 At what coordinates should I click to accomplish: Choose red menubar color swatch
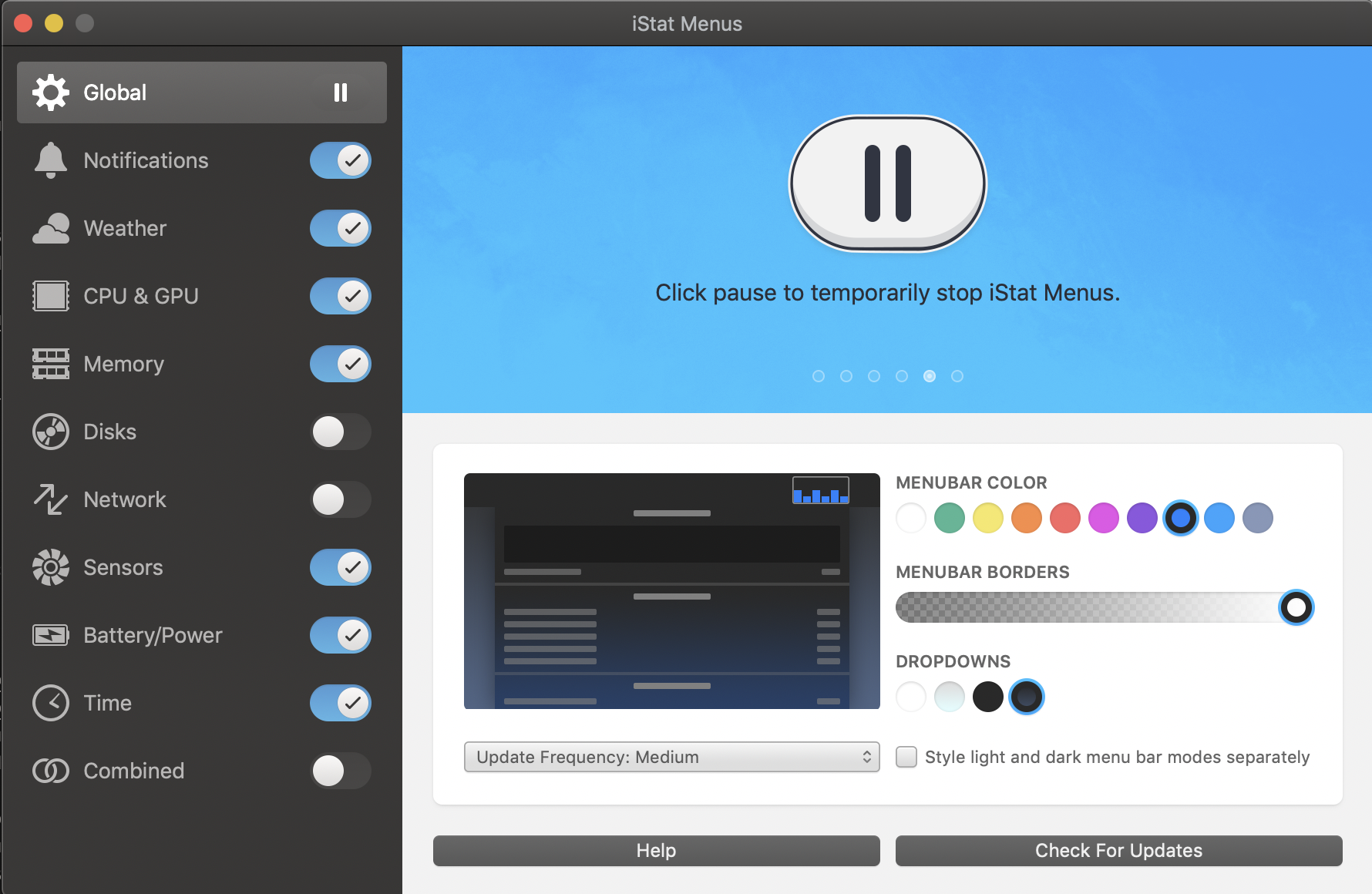tap(1065, 518)
